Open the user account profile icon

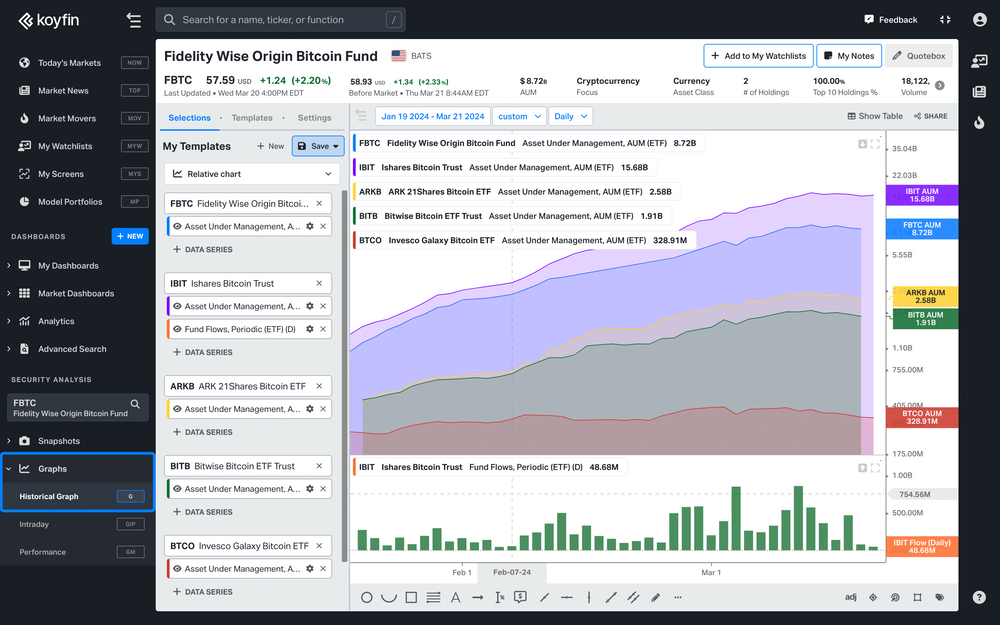point(980,20)
